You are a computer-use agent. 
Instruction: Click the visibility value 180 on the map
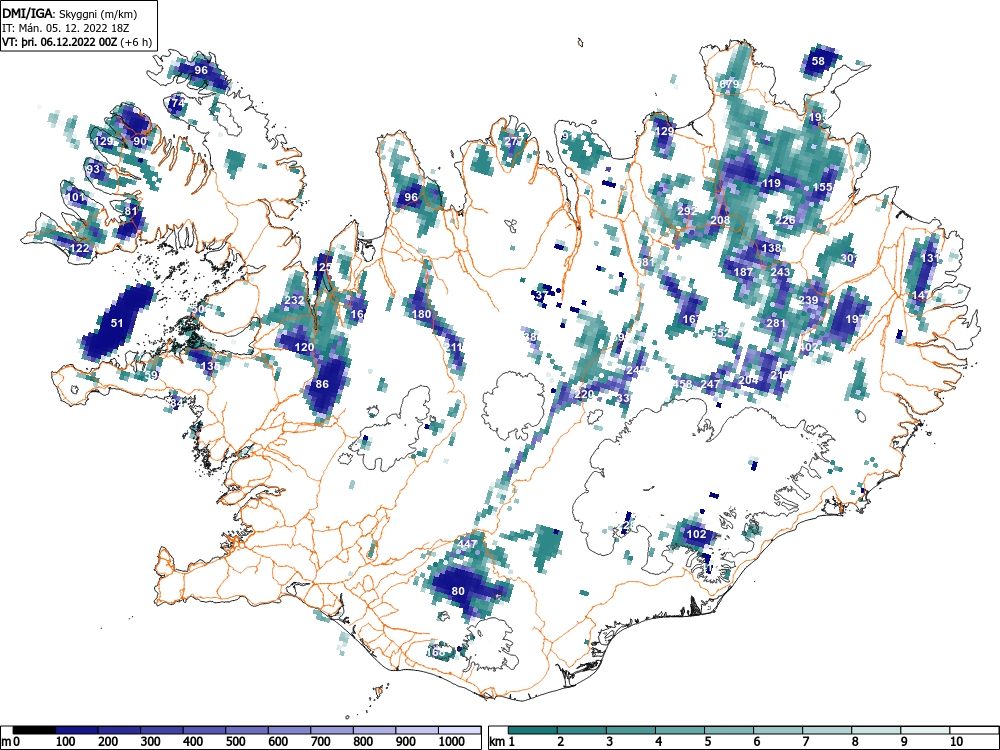422,314
